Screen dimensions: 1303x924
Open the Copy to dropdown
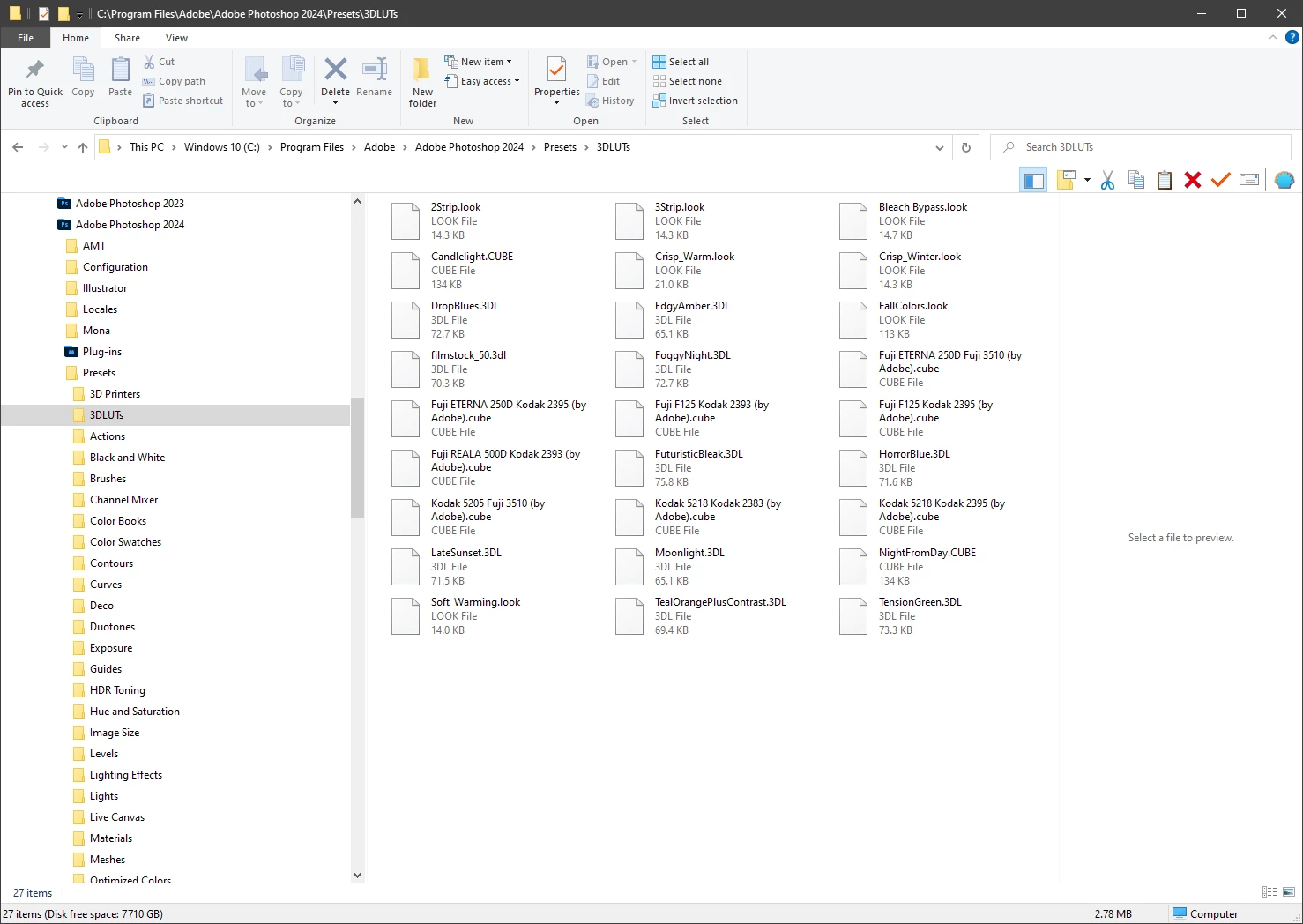[291, 81]
